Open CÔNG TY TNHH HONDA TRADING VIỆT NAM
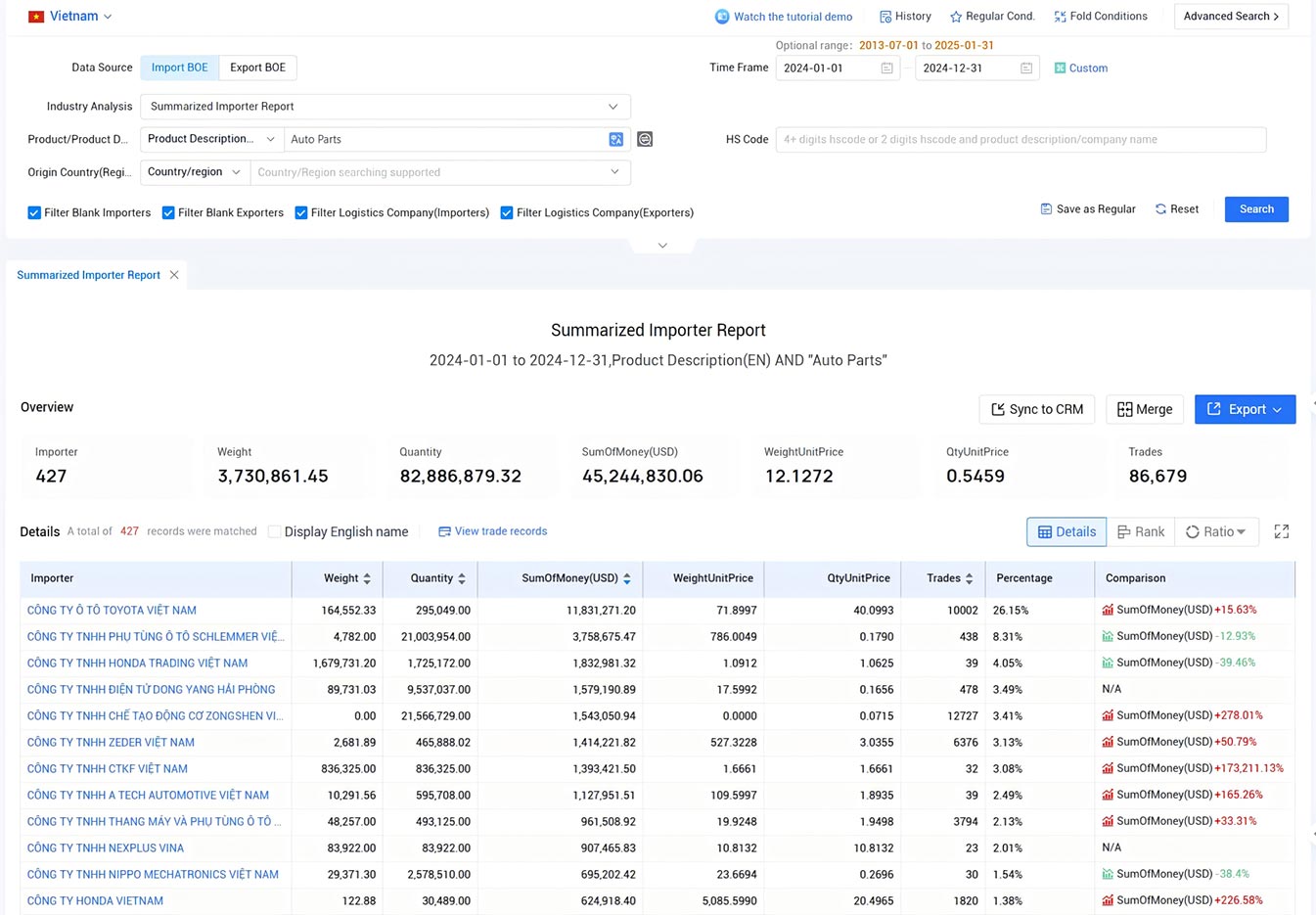 [x=137, y=663]
